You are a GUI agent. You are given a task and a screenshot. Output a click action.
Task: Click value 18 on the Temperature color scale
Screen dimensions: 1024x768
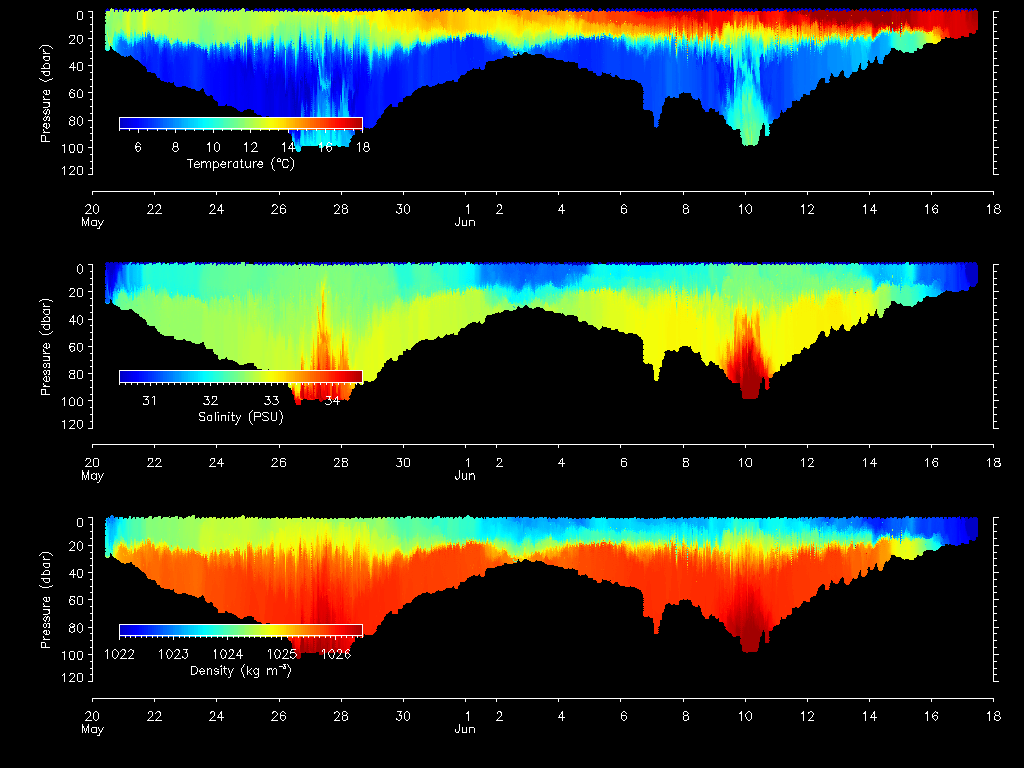(x=362, y=147)
